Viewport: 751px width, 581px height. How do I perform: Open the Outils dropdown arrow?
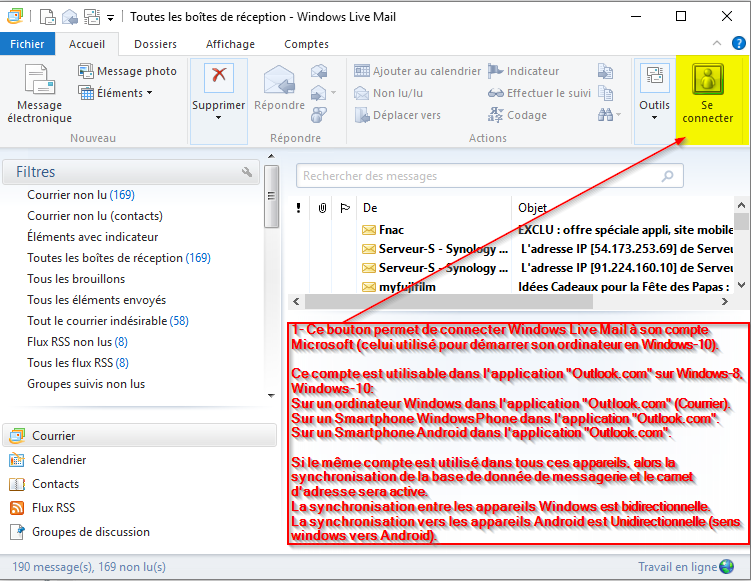point(654,118)
